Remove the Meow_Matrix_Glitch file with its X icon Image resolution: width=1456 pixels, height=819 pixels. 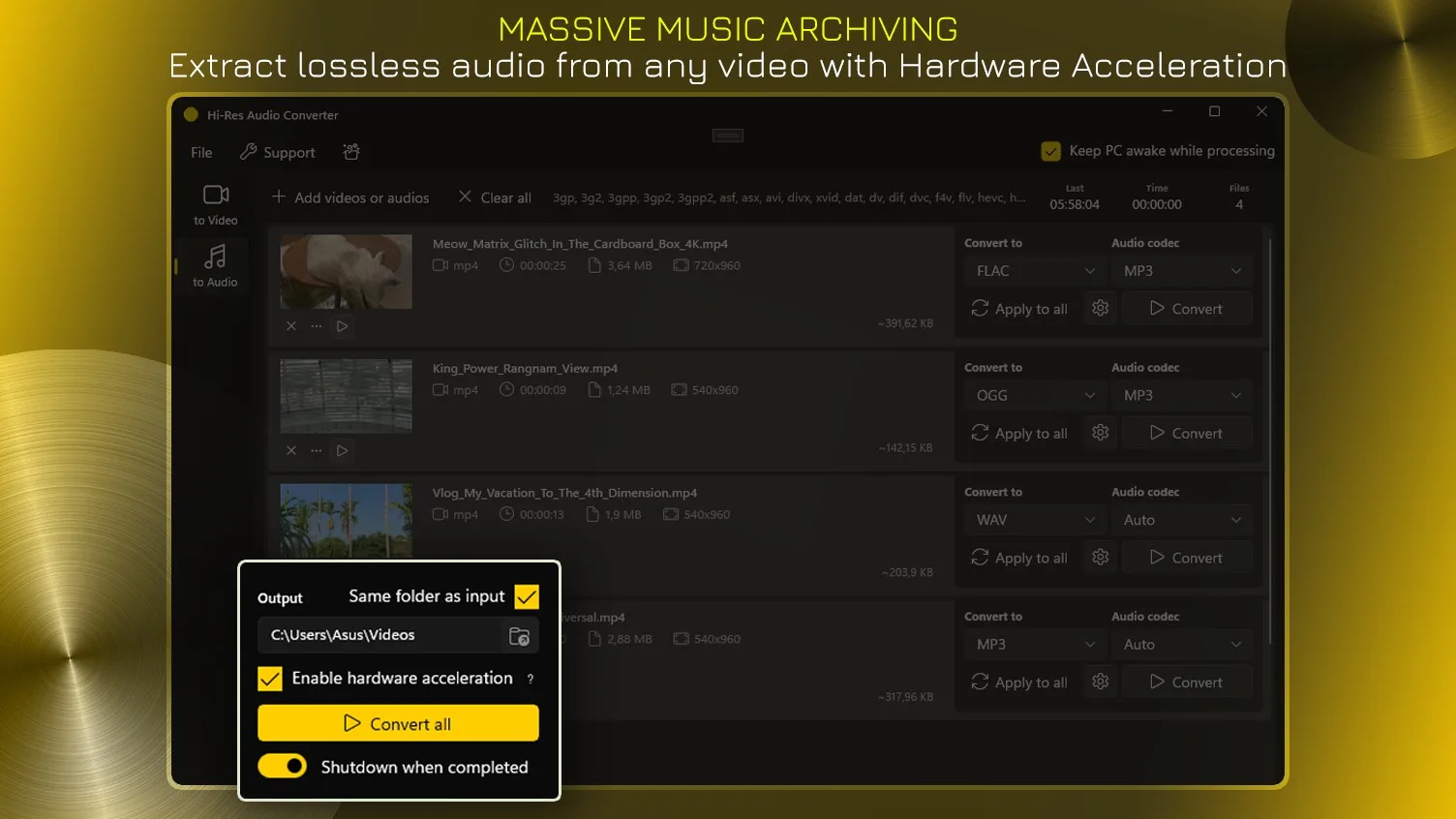point(291,326)
